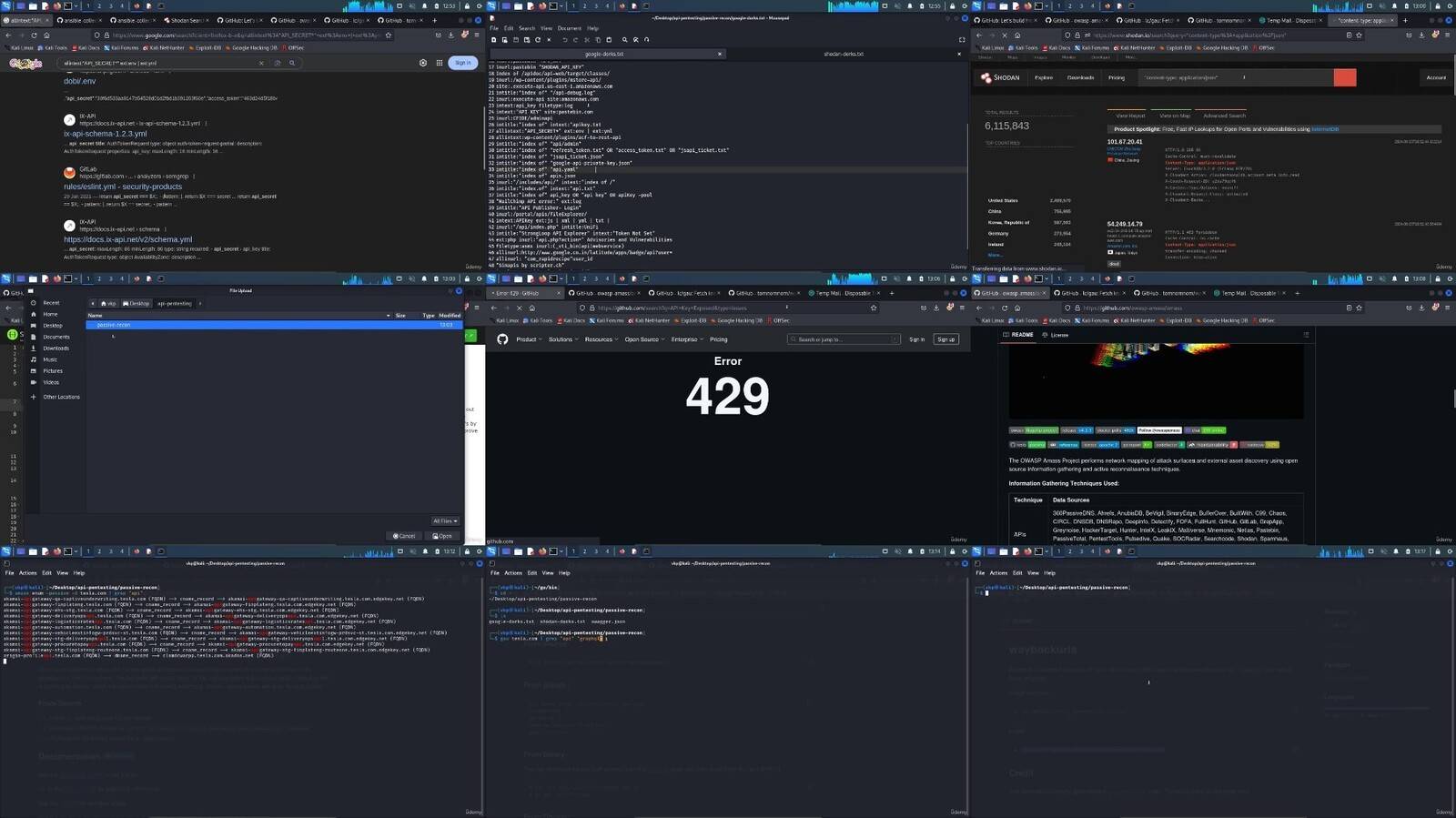Open new tab in amass browser window

click(1297, 293)
